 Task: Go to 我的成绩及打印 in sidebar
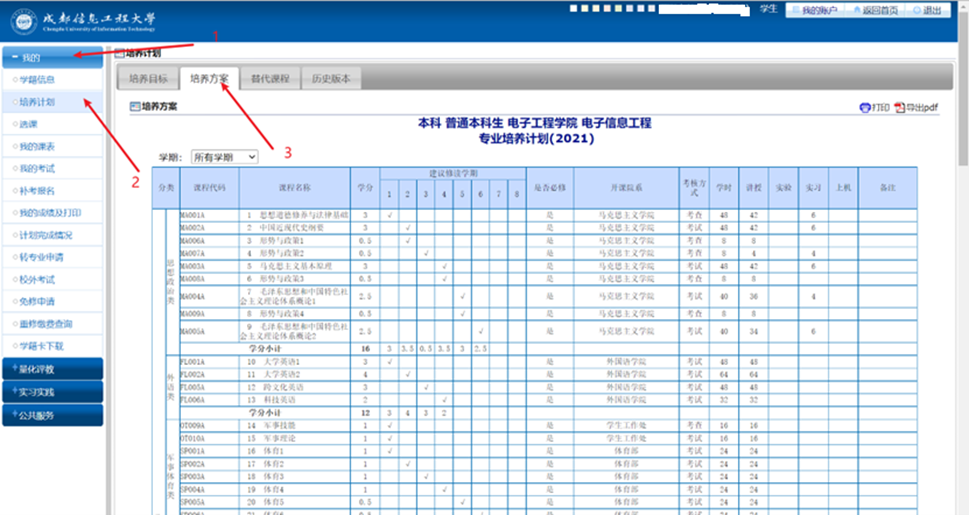pyautogui.click(x=46, y=213)
